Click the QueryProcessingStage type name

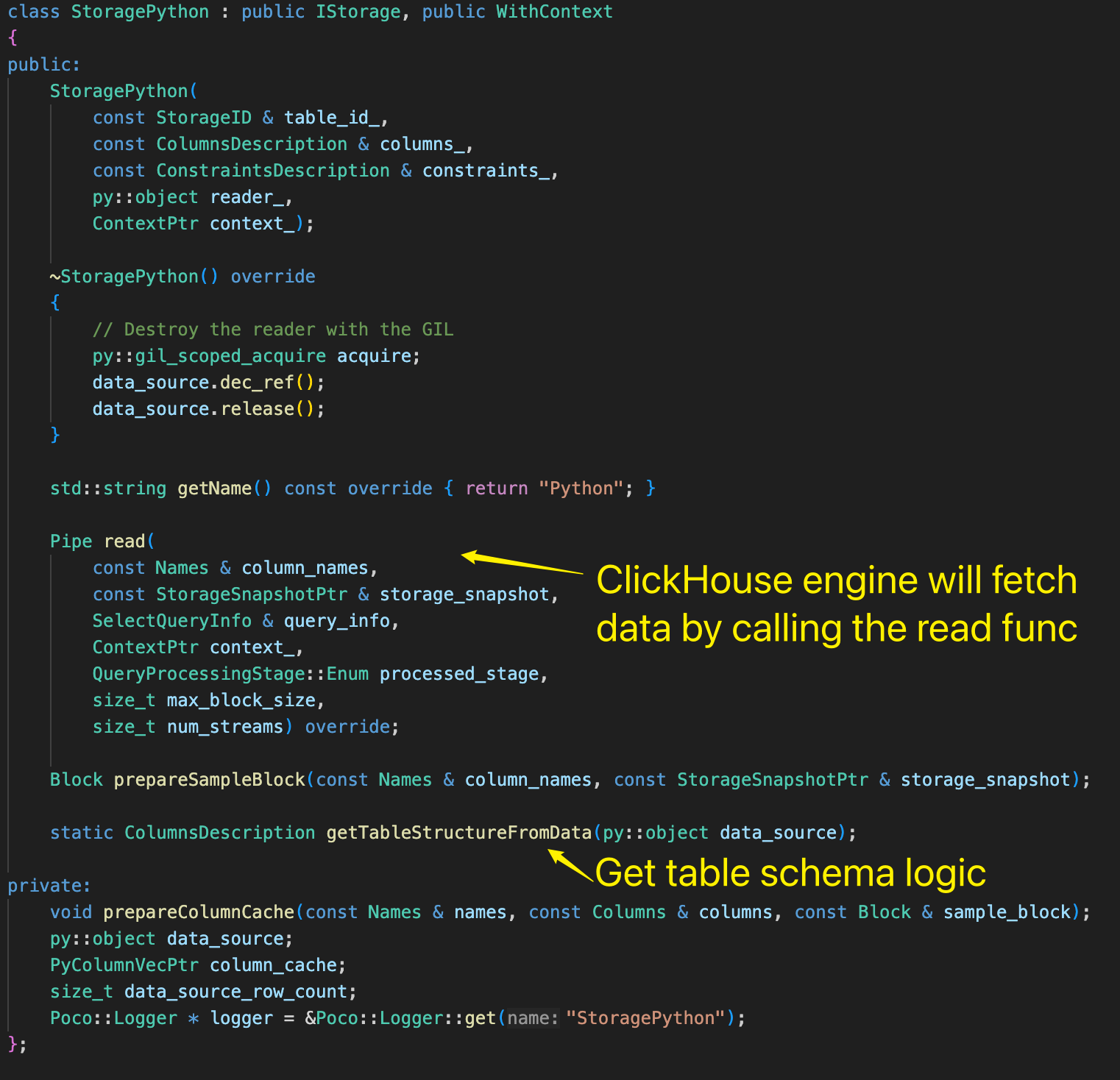(x=198, y=673)
